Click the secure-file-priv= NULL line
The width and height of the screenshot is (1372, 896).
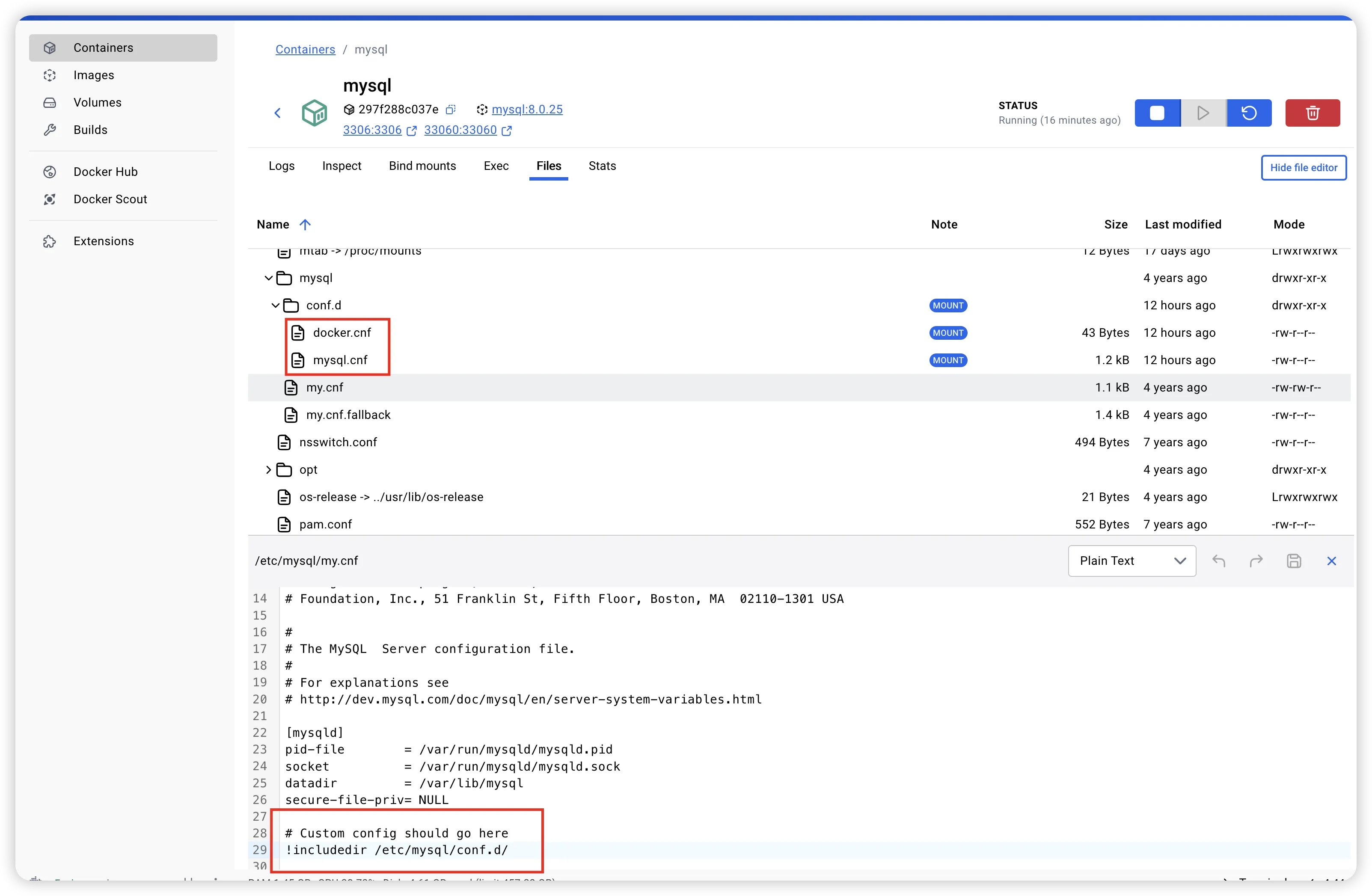click(367, 800)
